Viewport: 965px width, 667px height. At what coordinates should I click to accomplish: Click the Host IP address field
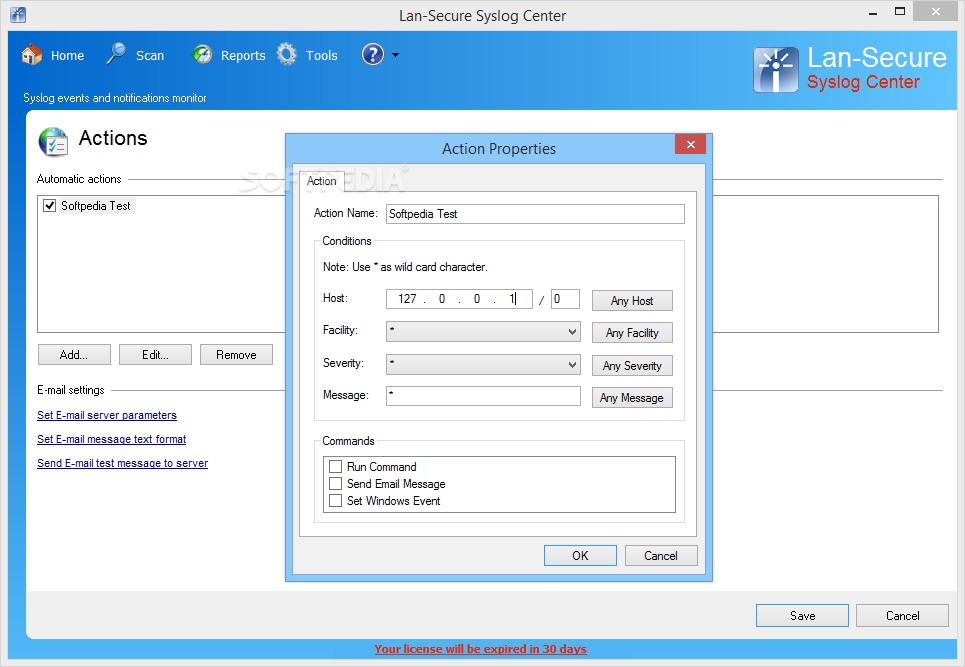(x=459, y=299)
